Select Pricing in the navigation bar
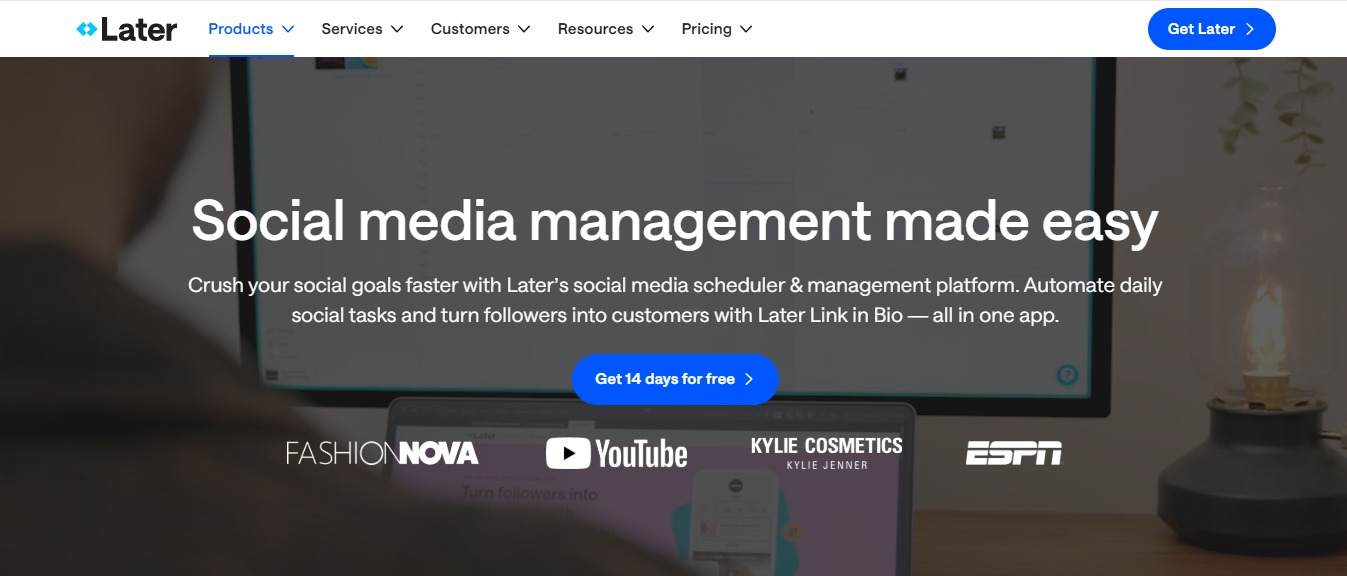Screen dimensions: 1347x576 point(706,29)
